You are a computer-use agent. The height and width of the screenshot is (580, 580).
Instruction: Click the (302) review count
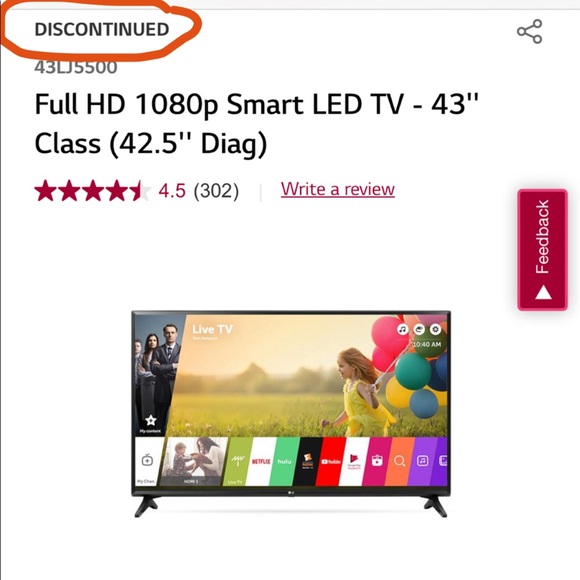(x=216, y=191)
